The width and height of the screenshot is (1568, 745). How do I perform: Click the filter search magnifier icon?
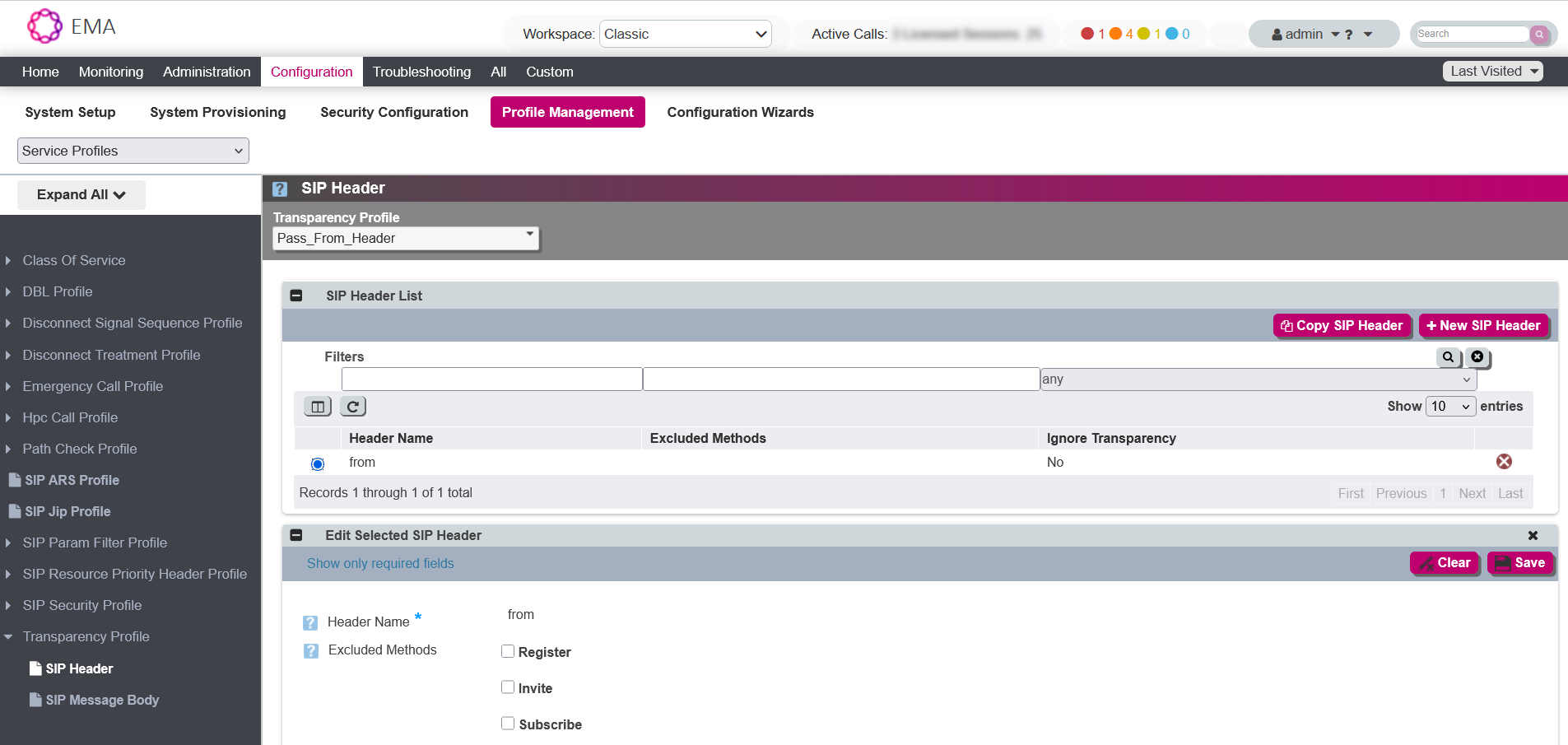[x=1448, y=357]
